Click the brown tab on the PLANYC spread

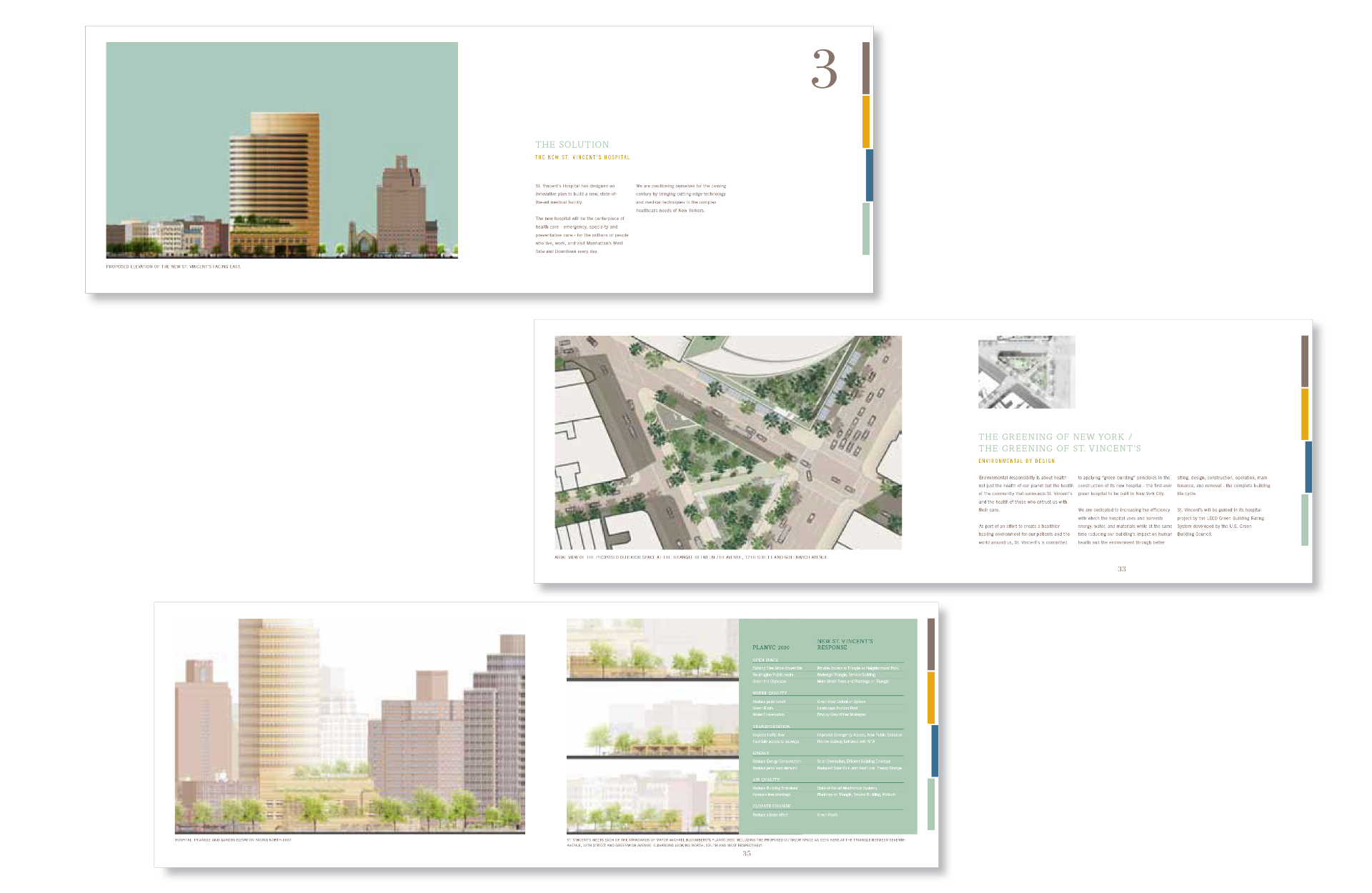931,644
